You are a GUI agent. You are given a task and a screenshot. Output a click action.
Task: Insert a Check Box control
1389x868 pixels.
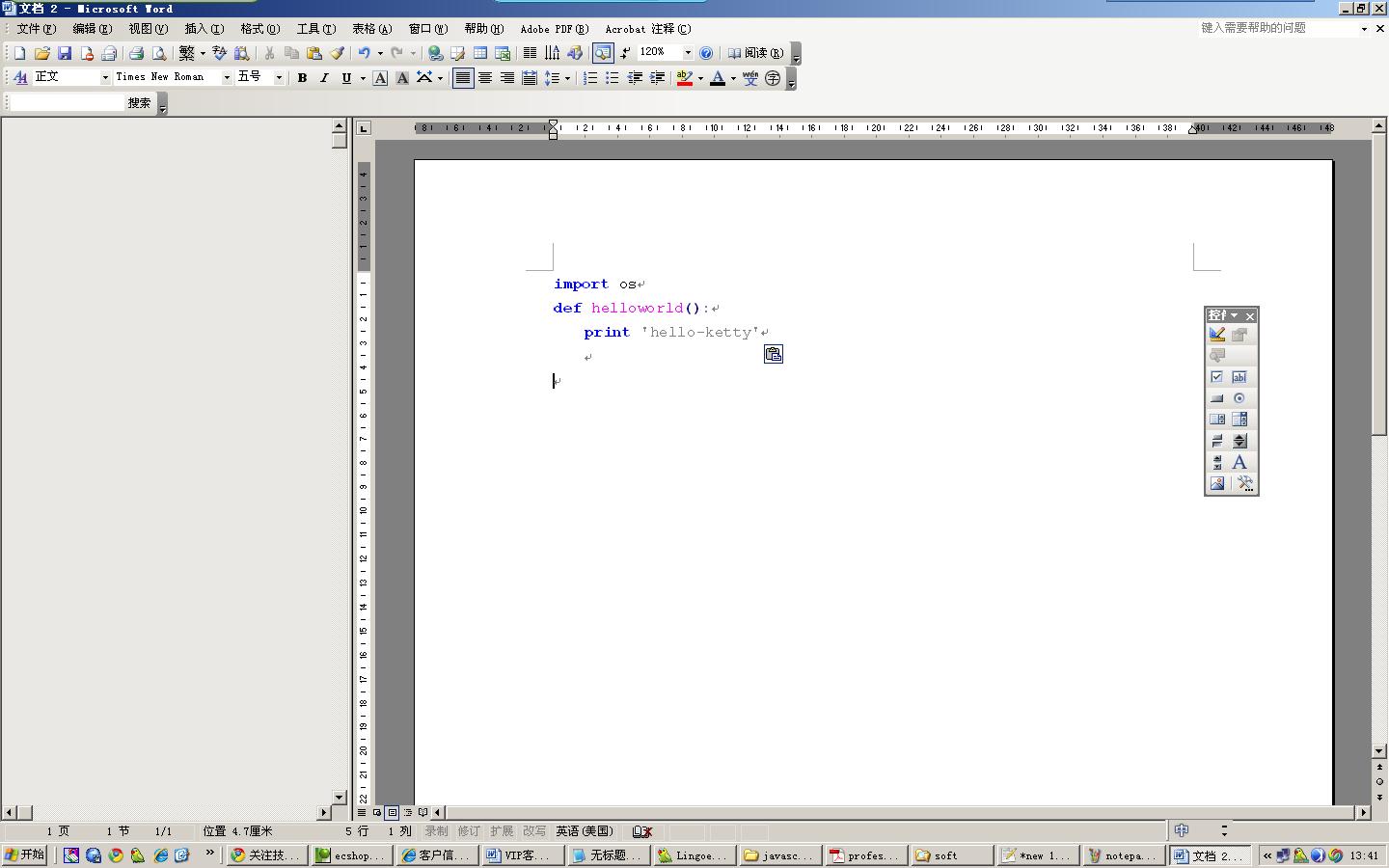click(1216, 376)
